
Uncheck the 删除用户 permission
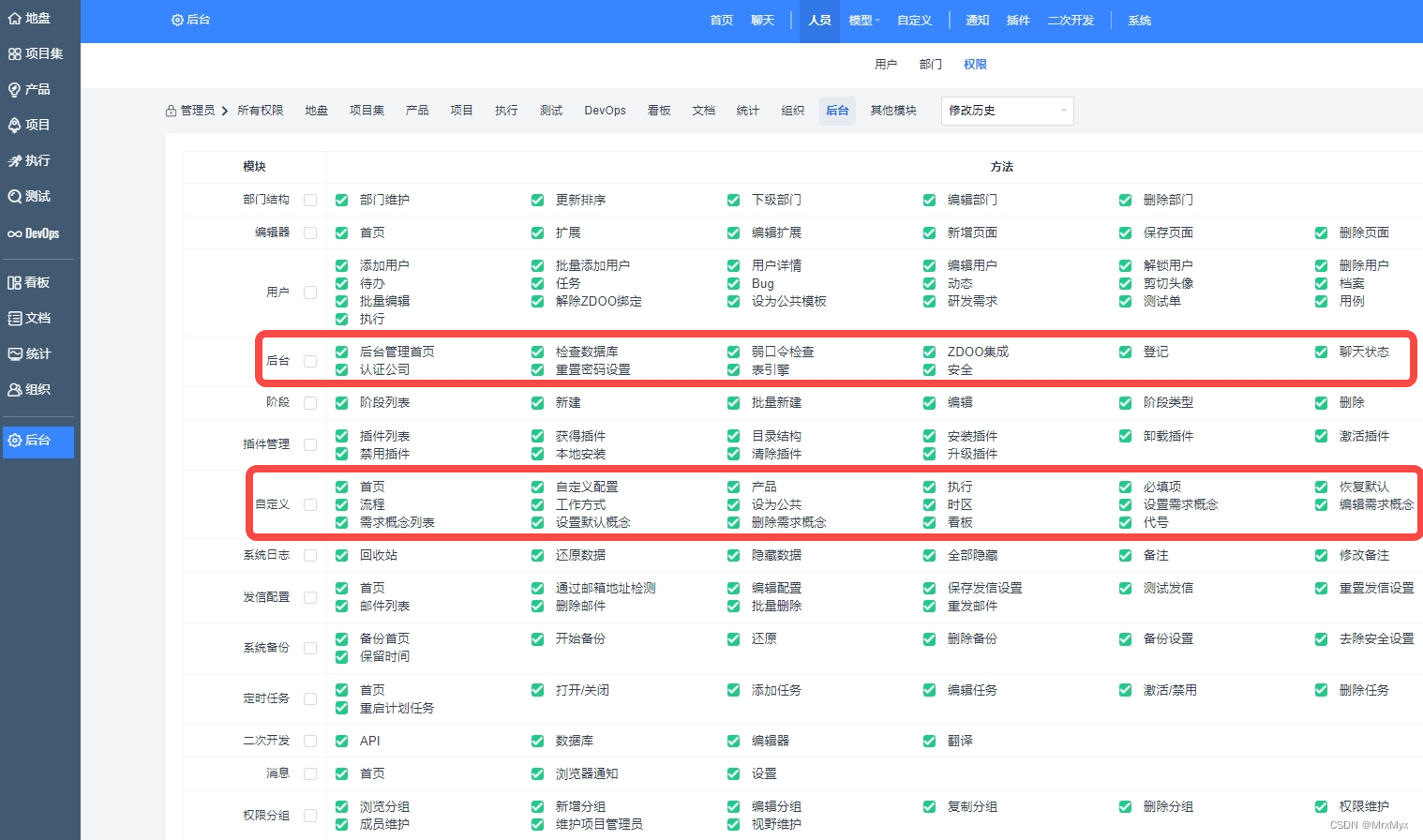[x=1322, y=265]
